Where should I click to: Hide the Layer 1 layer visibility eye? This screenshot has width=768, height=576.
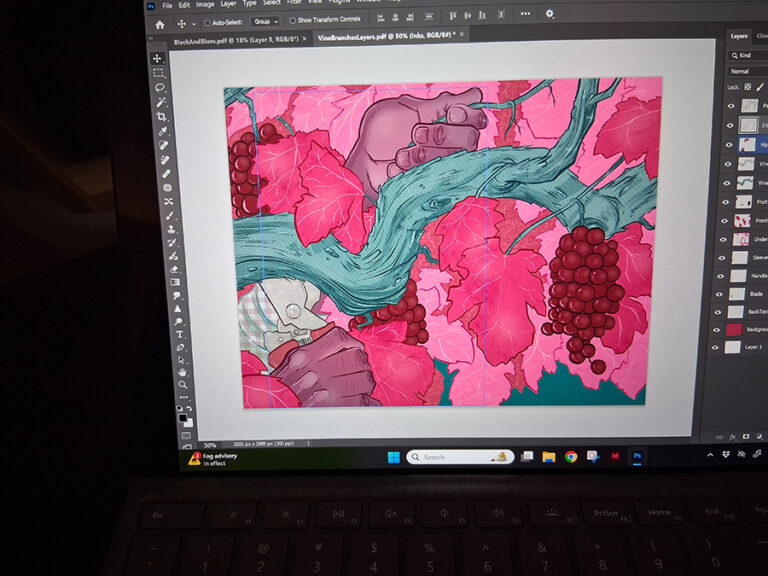[715, 347]
